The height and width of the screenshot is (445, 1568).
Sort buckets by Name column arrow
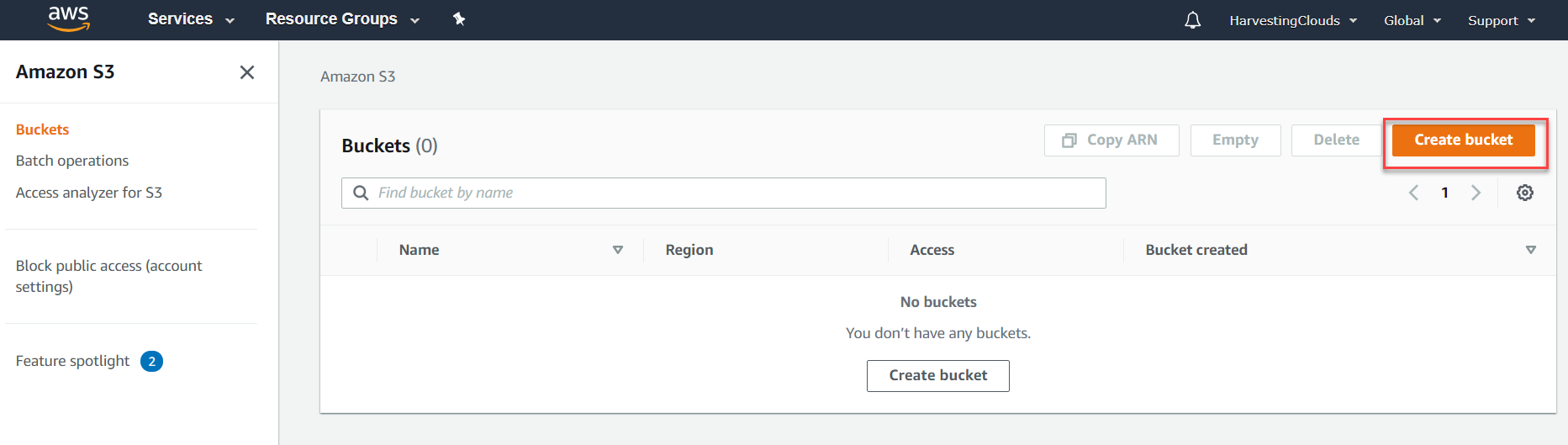coord(618,250)
